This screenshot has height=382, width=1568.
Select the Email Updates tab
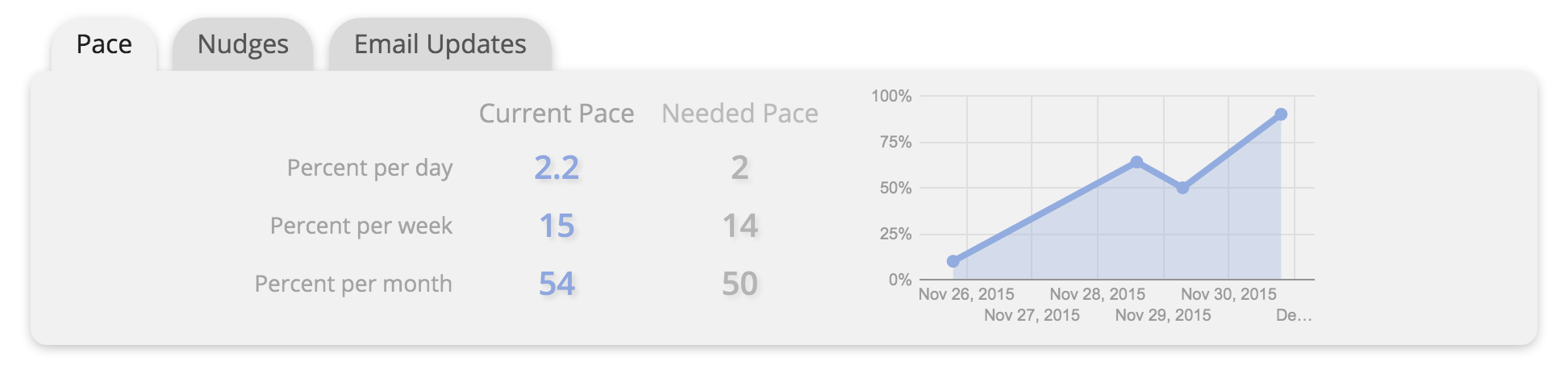[440, 44]
